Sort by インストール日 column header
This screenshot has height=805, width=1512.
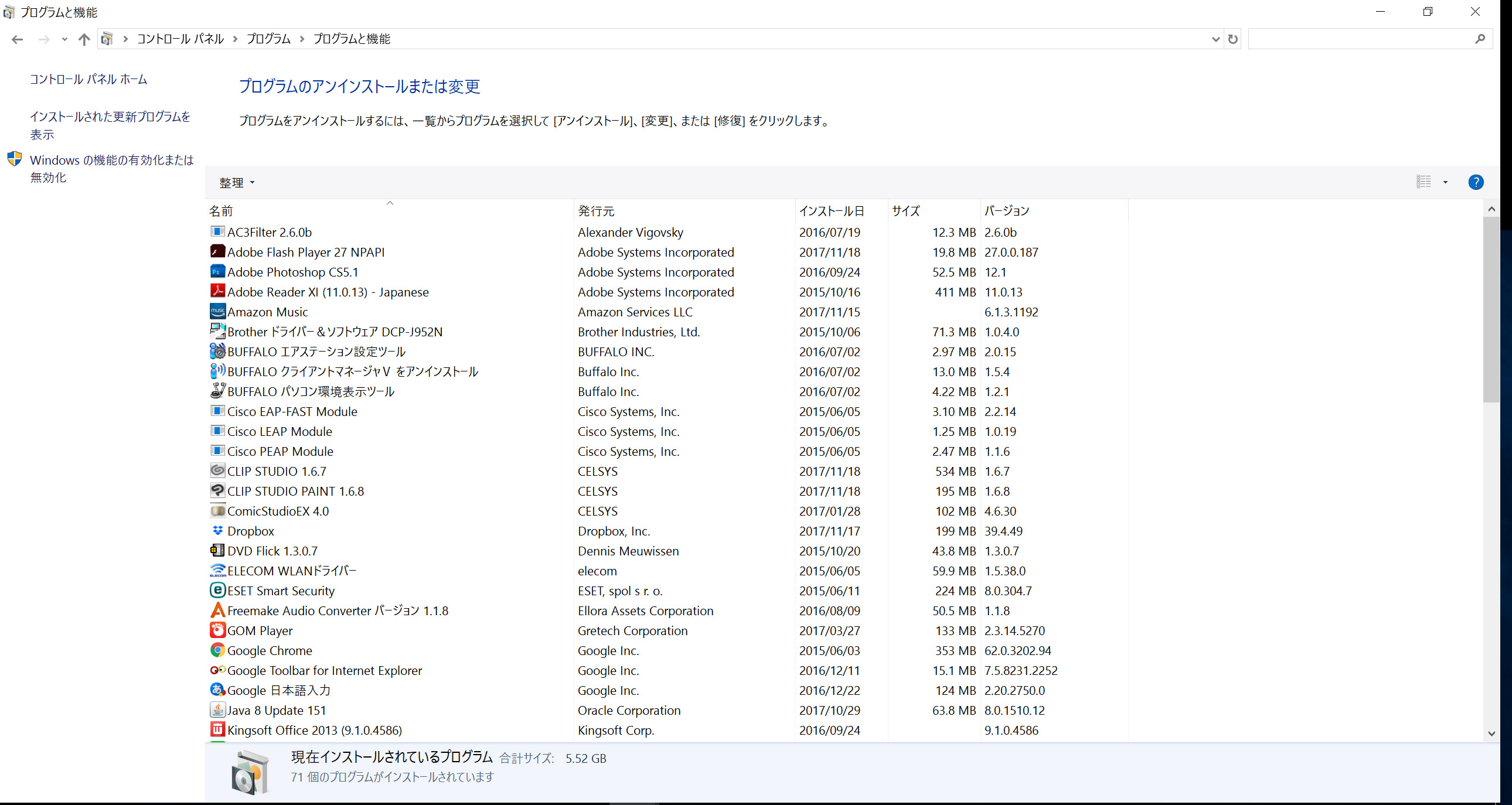point(831,211)
